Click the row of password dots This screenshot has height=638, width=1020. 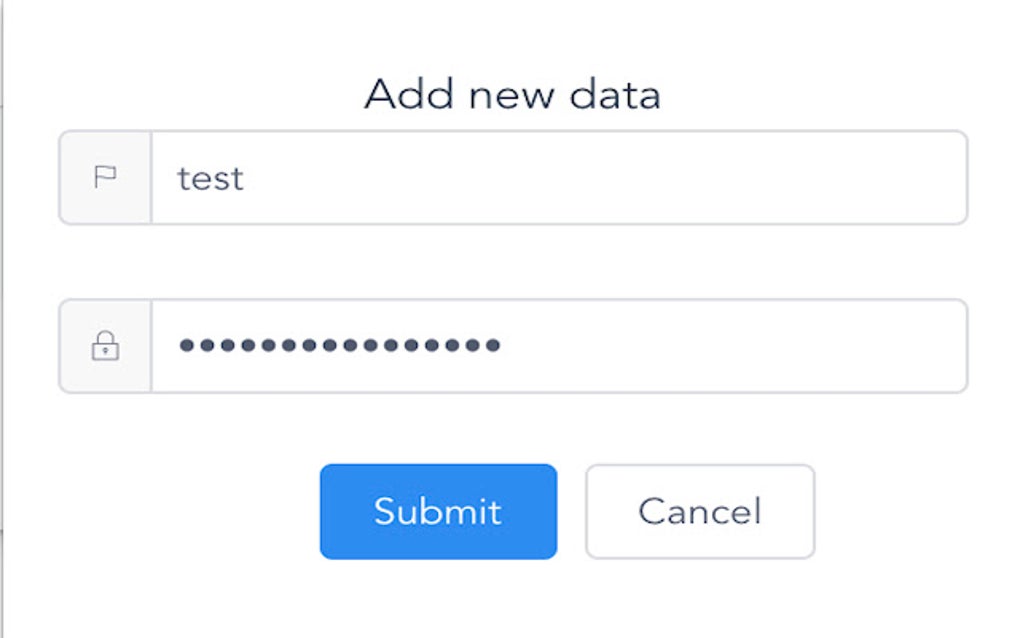pyautogui.click(x=339, y=346)
